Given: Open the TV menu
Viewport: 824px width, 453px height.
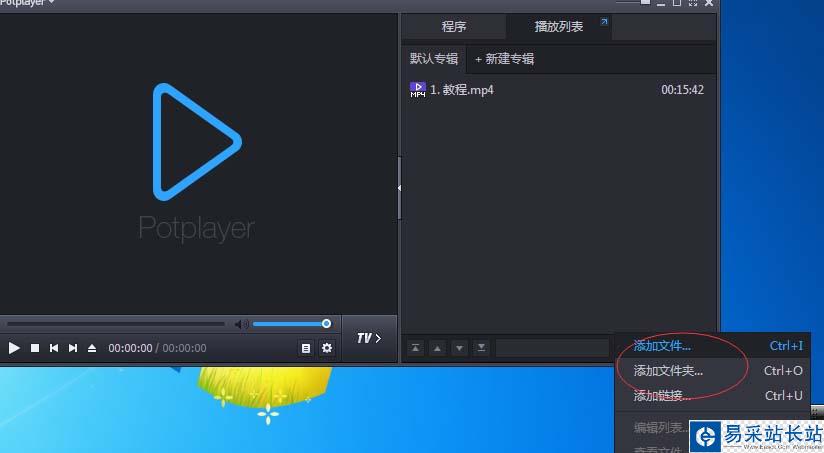Looking at the screenshot, I should [x=369, y=338].
